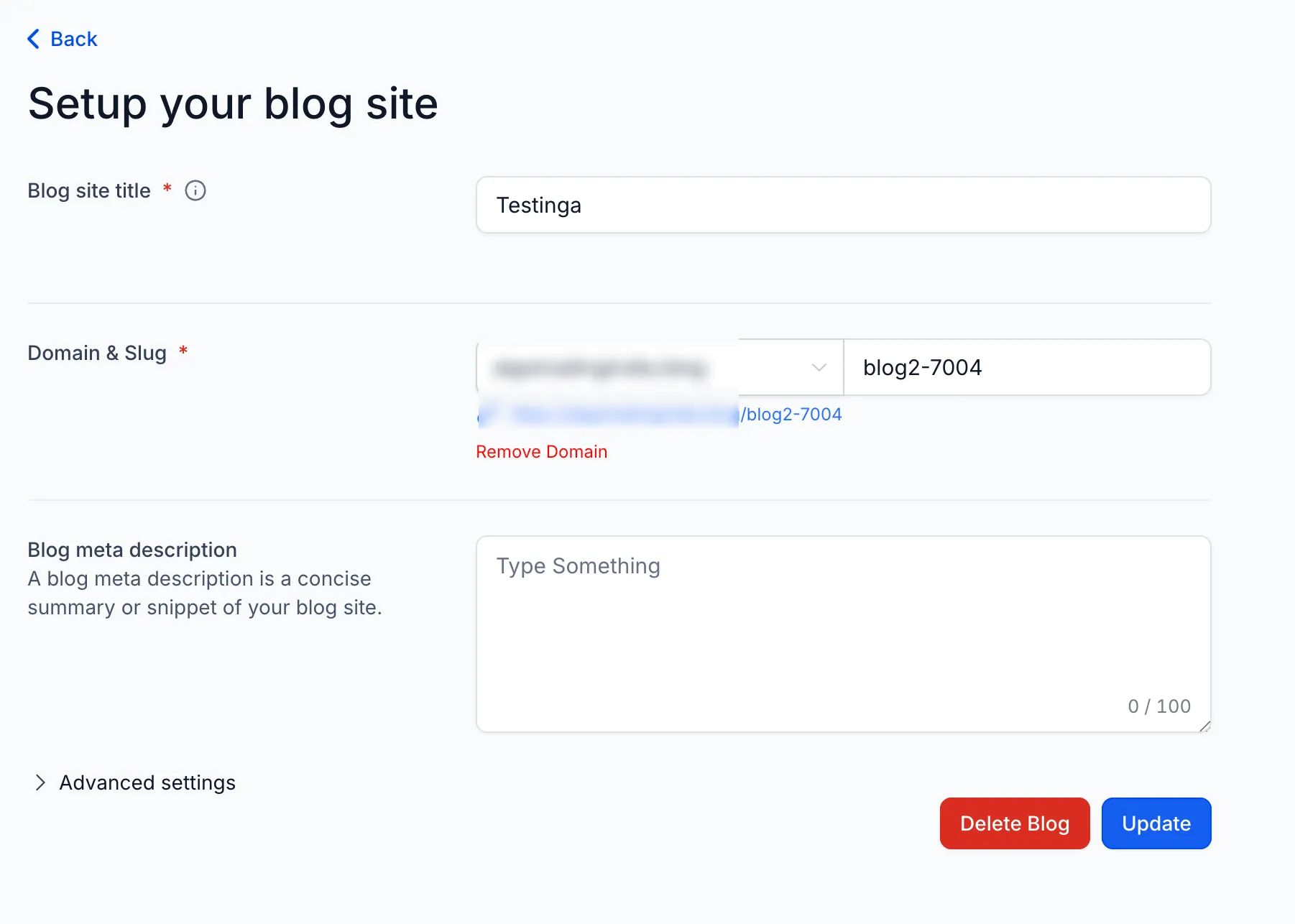Screen dimensions: 1295x924
Task: Open the domain selection dropdown
Action: coord(647,367)
